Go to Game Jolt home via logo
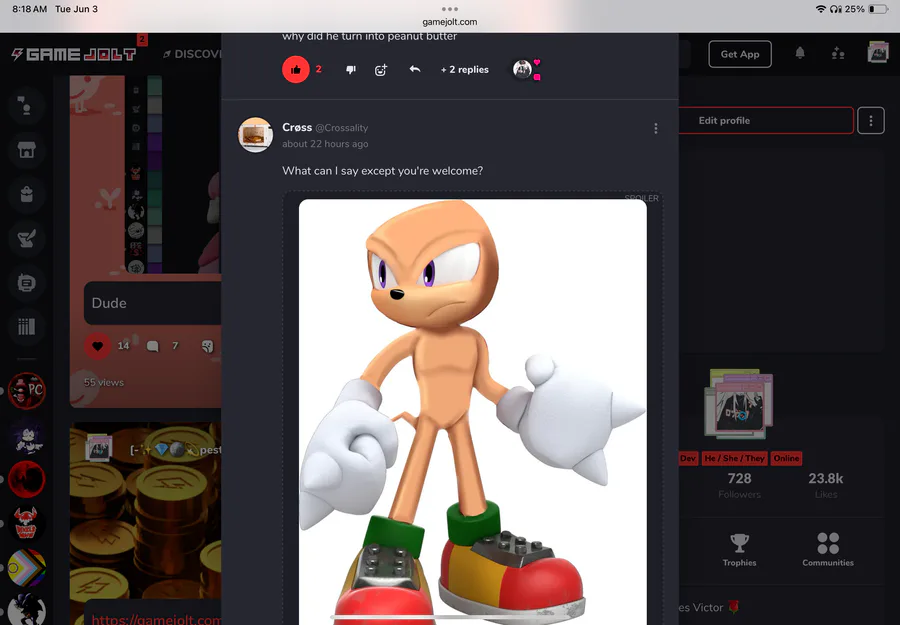The height and width of the screenshot is (625, 900). pos(74,55)
